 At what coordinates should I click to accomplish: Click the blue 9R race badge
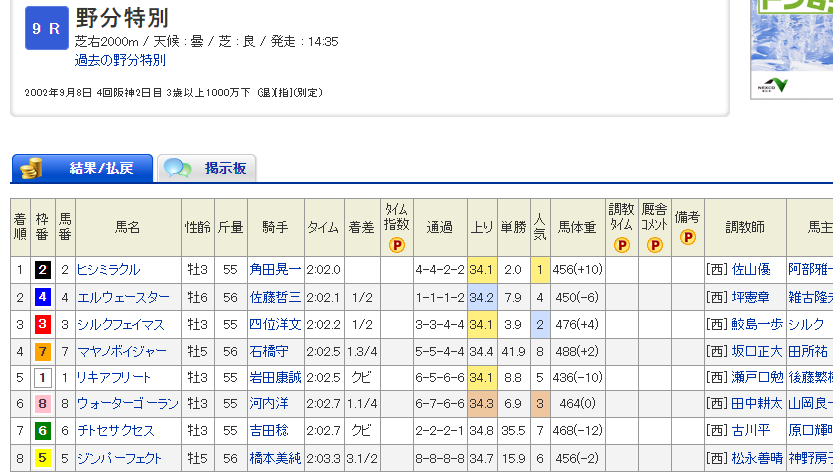[x=46, y=30]
